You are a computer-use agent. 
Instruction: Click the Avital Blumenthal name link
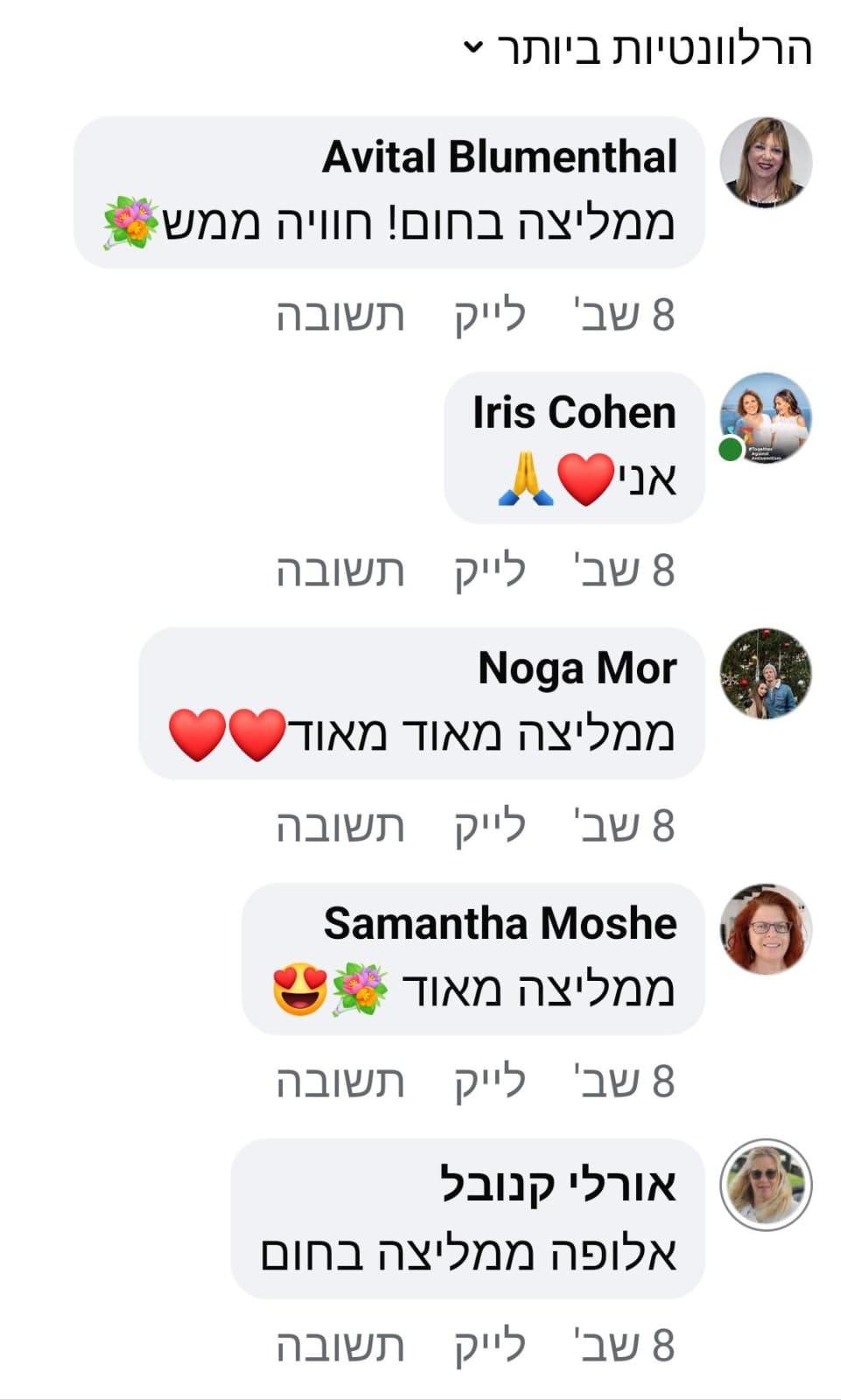500,157
